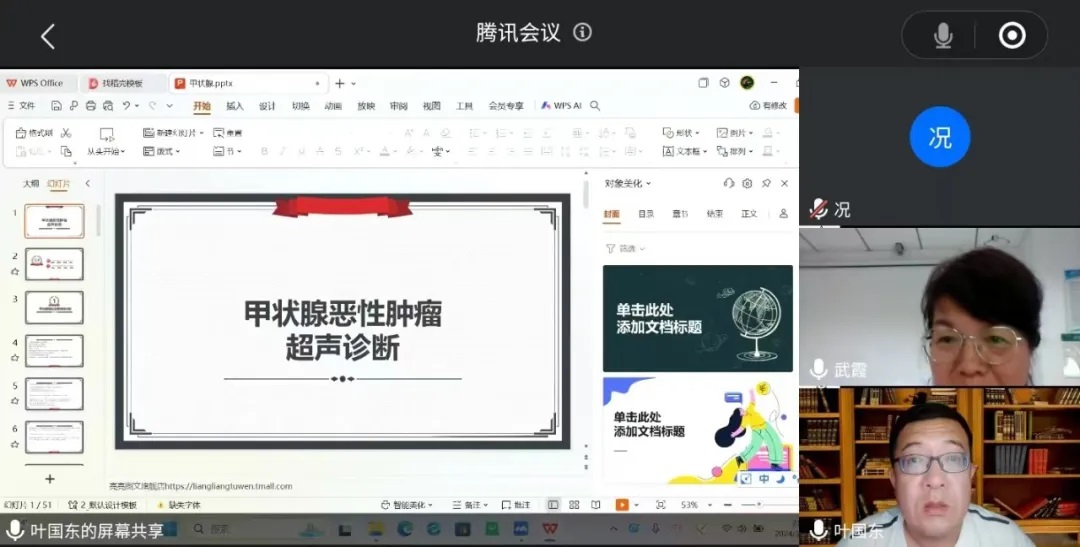Start slideshow with orange play button
The width and height of the screenshot is (1080, 547).
pos(622,505)
